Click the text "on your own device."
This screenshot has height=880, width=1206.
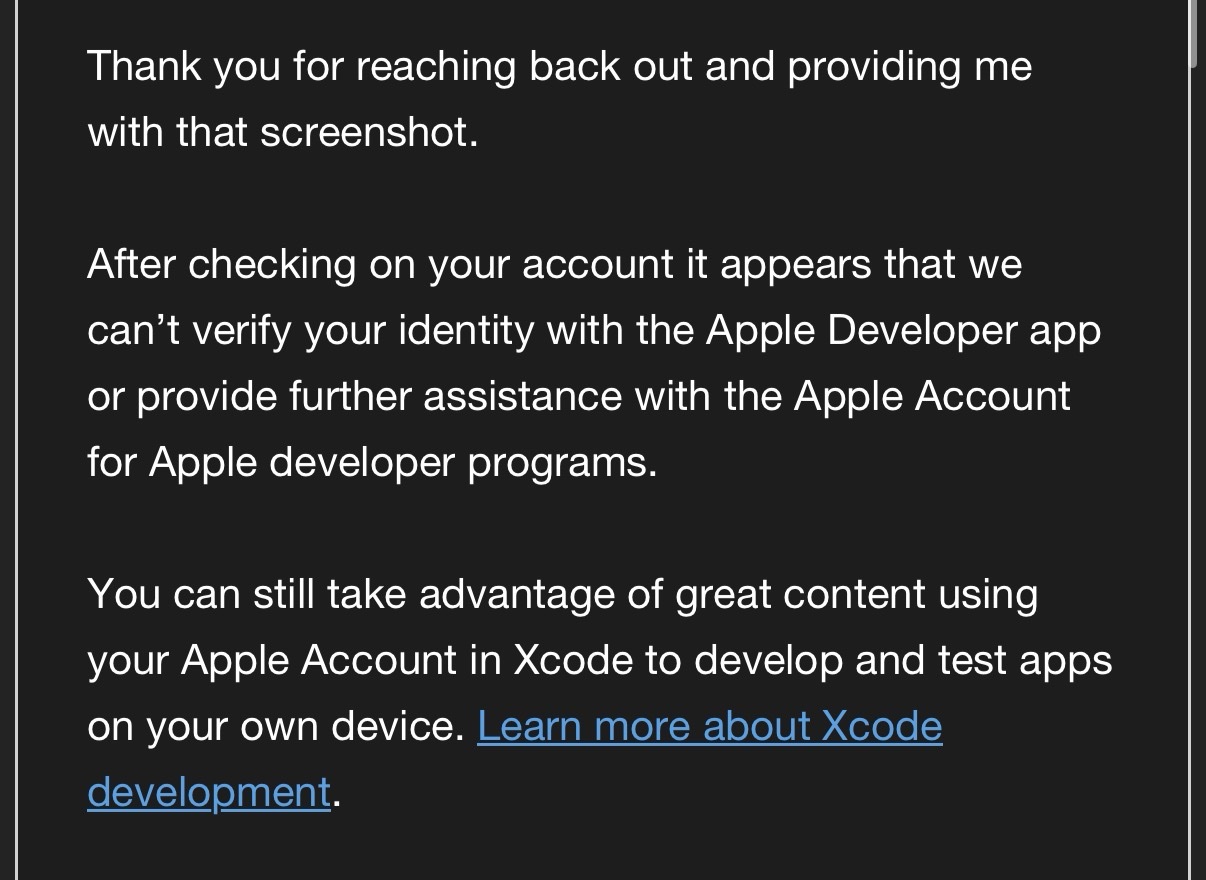pos(276,727)
